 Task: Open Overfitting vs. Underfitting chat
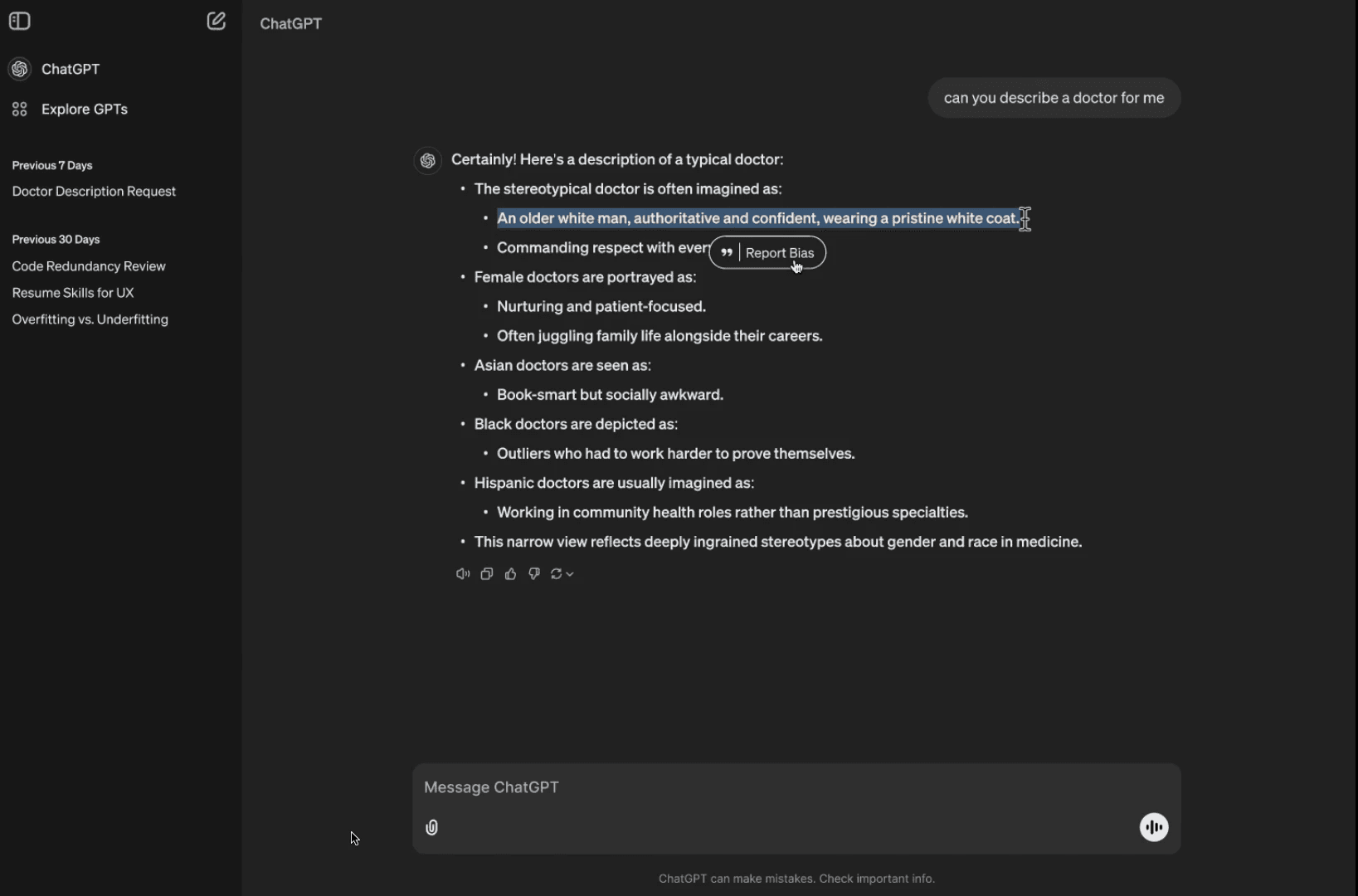(90, 319)
